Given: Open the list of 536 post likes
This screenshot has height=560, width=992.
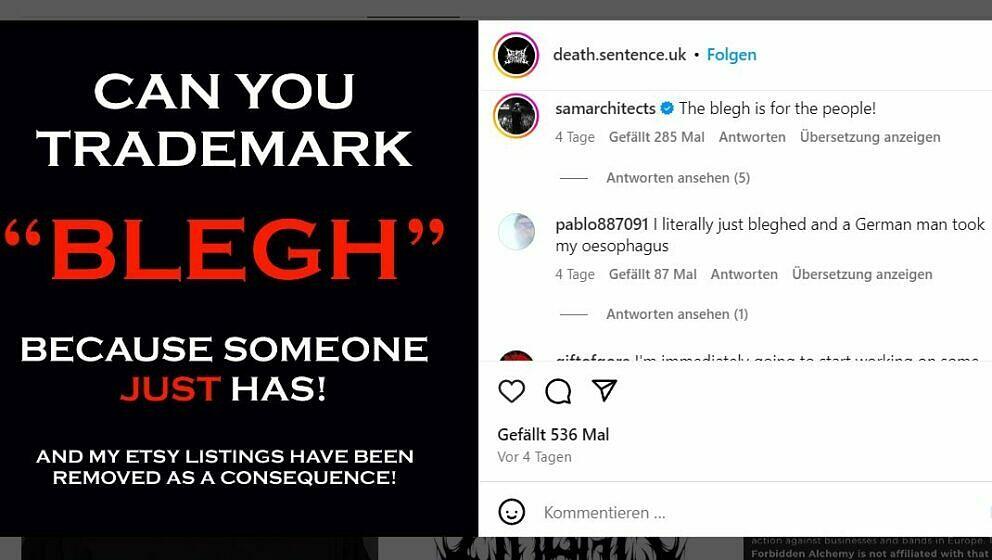Looking at the screenshot, I should (x=553, y=434).
